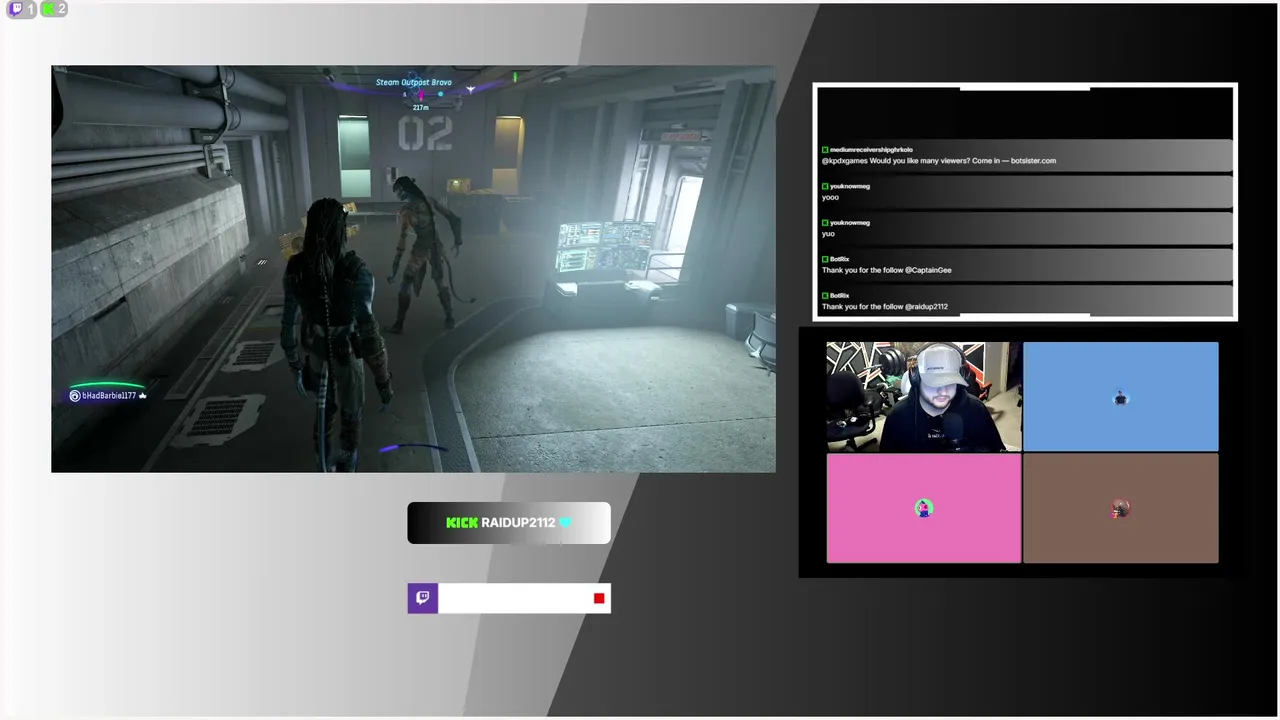Click the purple Twitch logo on the lower banner

click(422, 598)
